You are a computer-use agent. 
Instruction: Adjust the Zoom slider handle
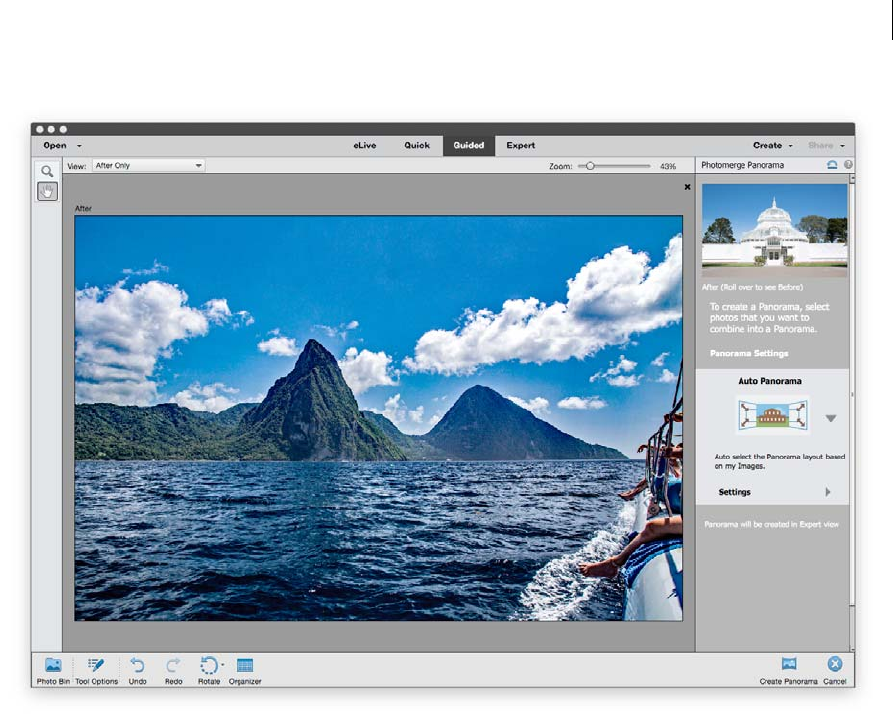591,166
